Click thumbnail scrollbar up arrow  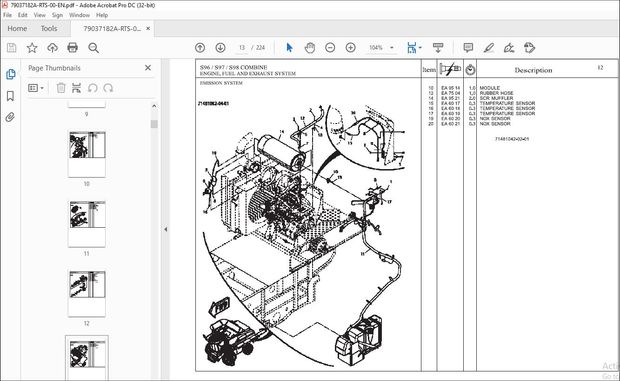[x=154, y=106]
